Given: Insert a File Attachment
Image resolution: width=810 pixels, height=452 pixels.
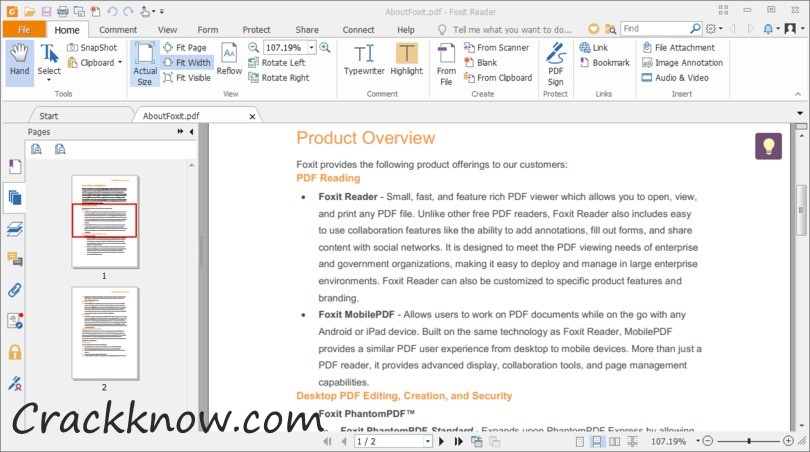Looking at the screenshot, I should click(679, 48).
